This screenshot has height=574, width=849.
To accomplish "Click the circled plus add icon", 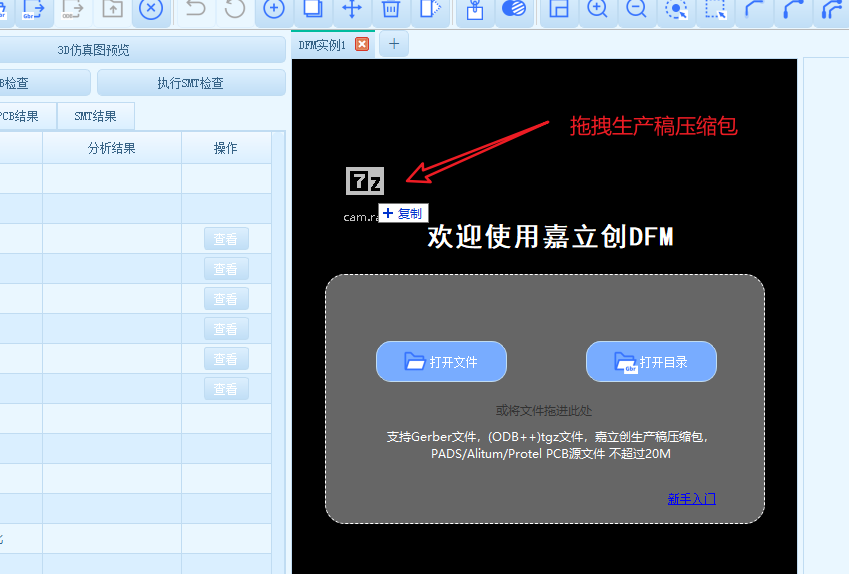I will [274, 9].
